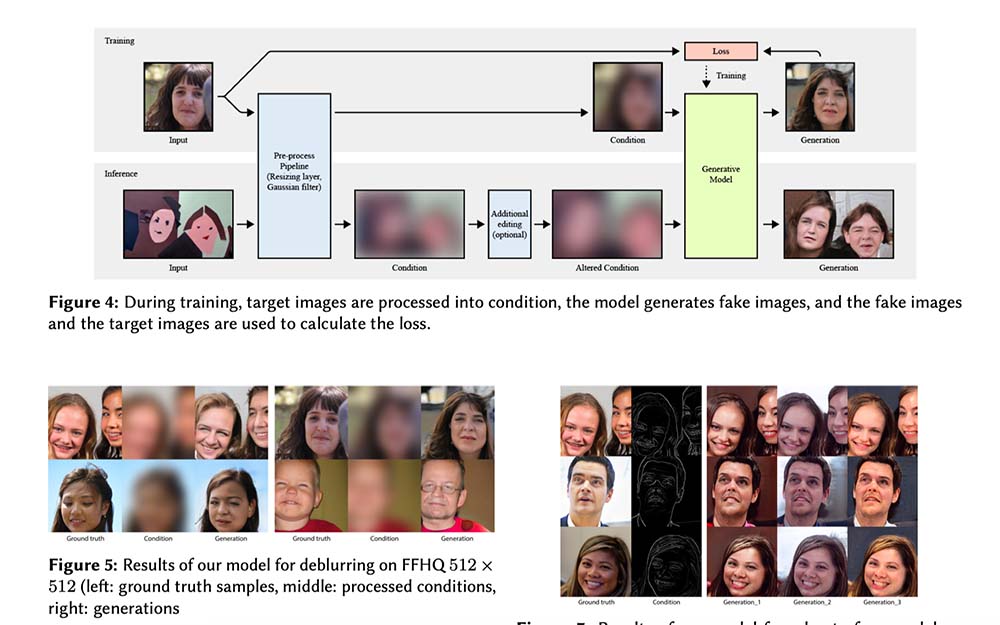Click the Figure 5 caption label
The width and height of the screenshot is (1000, 625).
tap(83, 562)
